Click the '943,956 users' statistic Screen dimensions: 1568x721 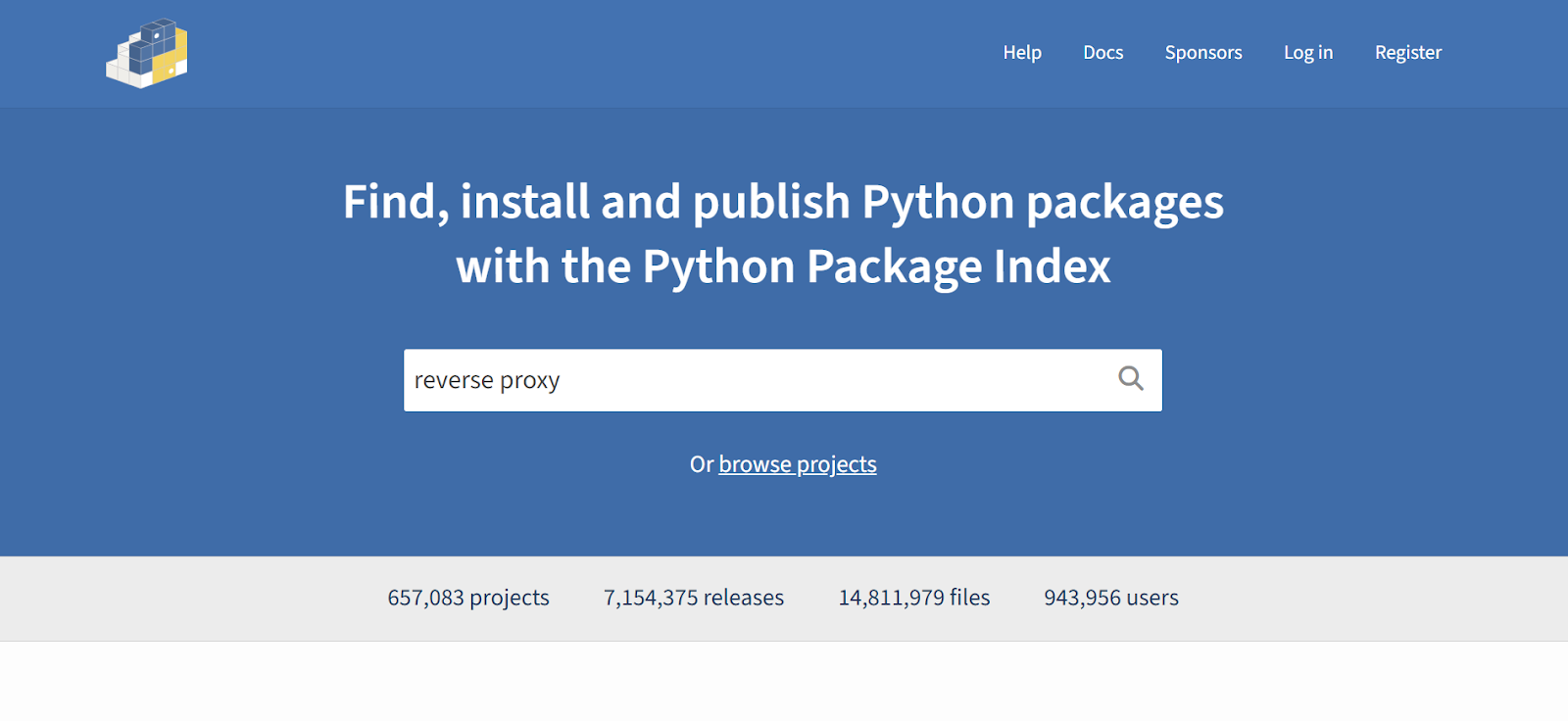[1111, 598]
